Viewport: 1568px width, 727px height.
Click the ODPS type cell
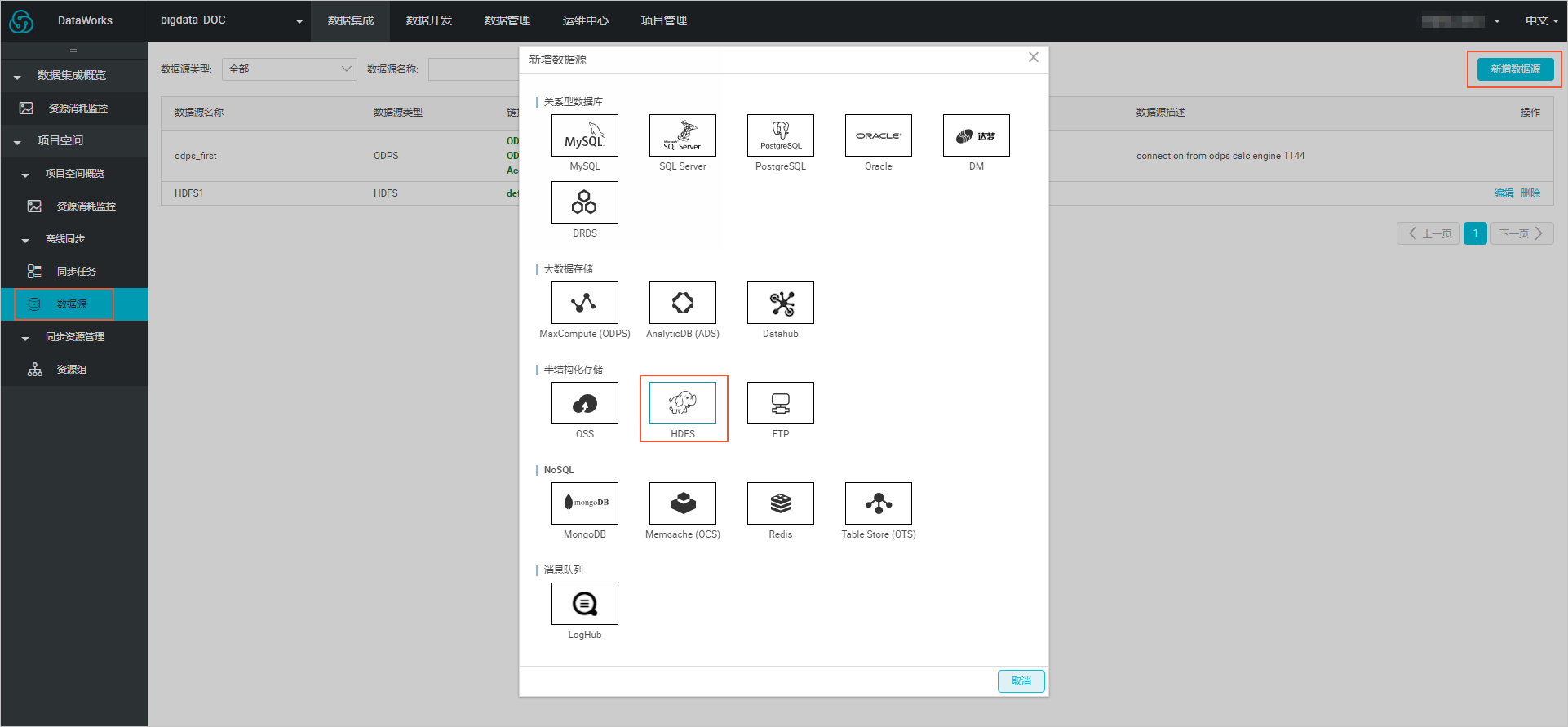(386, 156)
